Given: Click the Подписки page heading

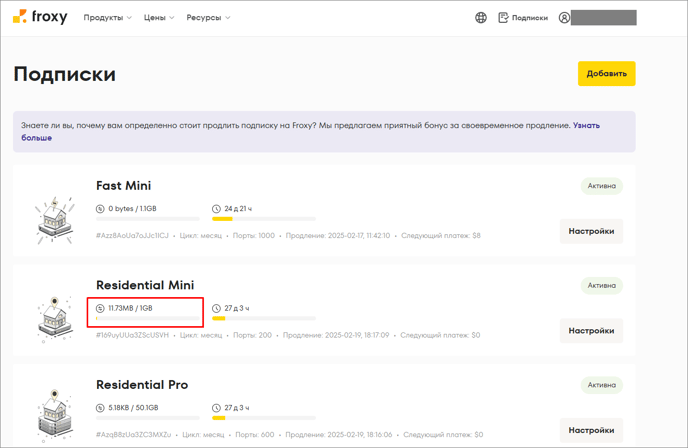Looking at the screenshot, I should pos(64,74).
